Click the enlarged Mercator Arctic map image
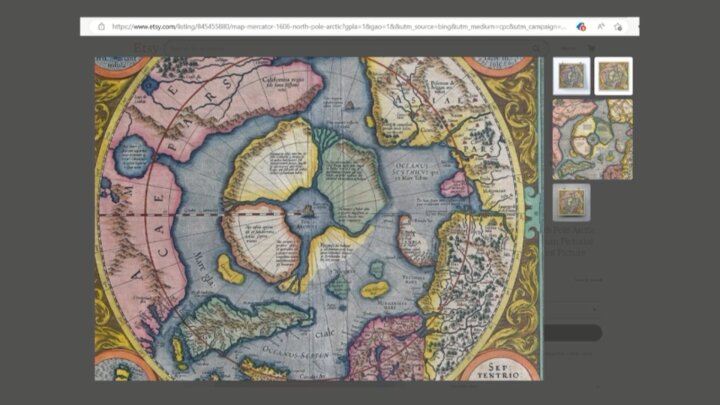 point(318,219)
